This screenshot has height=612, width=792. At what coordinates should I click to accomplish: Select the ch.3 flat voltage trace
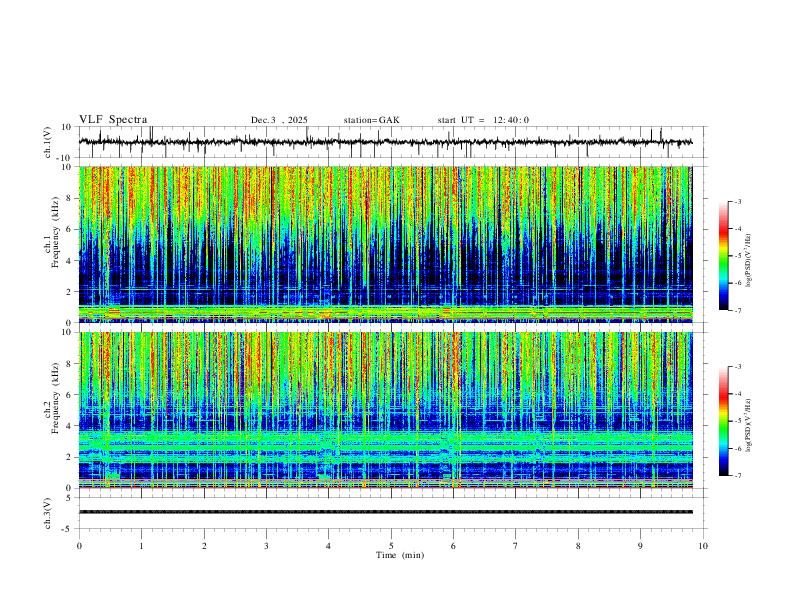386,512
